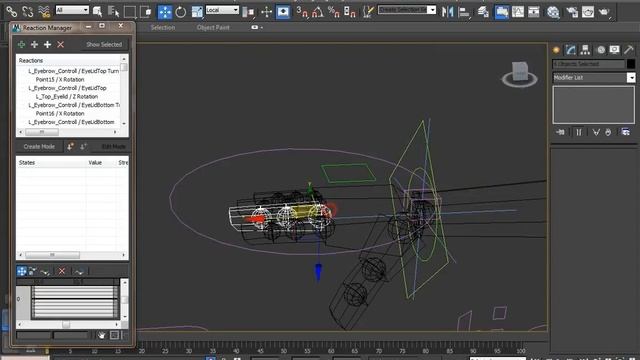Viewport: 640px width, 360px height.
Task: Click Select and Manipulate icon
Action: (x=267, y=12)
